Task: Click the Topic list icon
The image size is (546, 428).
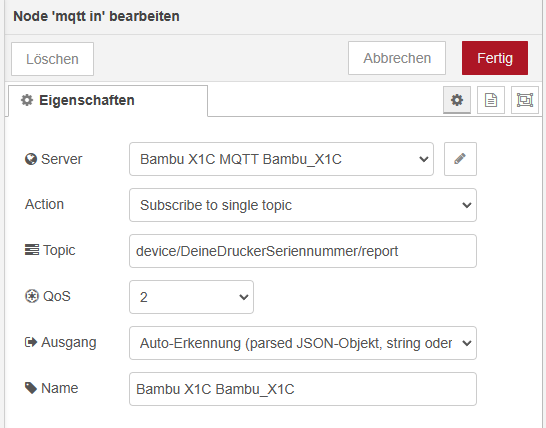Action: (x=32, y=250)
